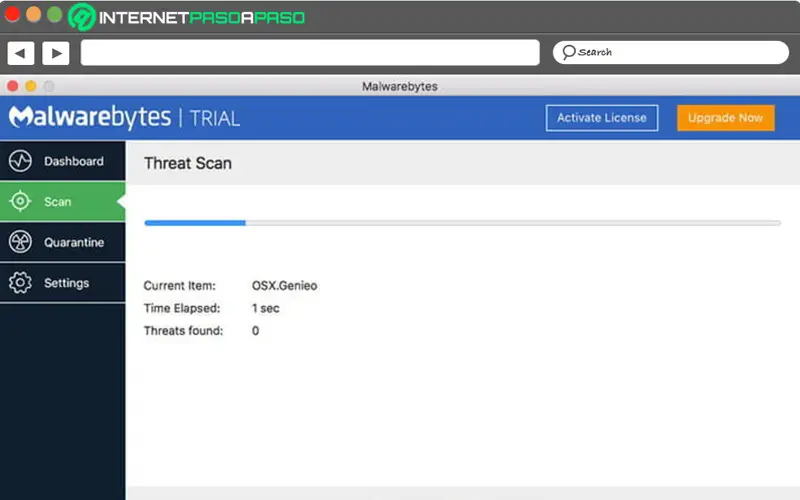Screen dimensions: 800x500
Task: Close the Malwarebytes window red button
Action: click(13, 86)
